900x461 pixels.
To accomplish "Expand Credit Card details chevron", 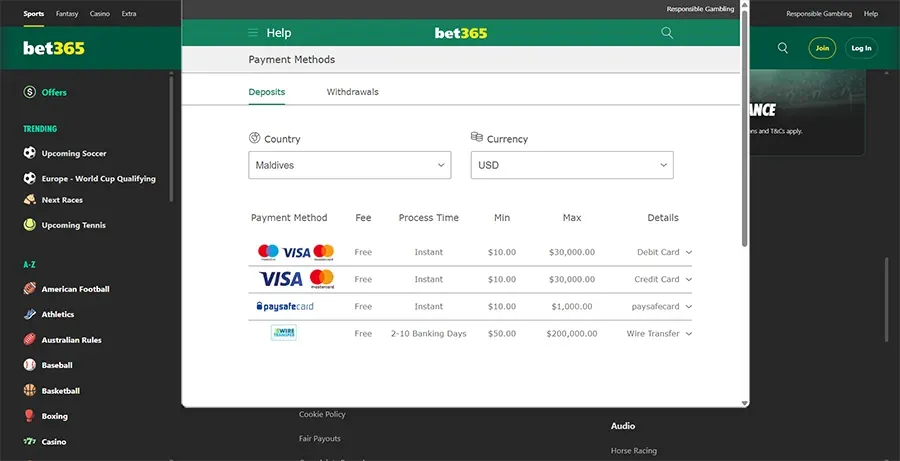I will tap(689, 280).
